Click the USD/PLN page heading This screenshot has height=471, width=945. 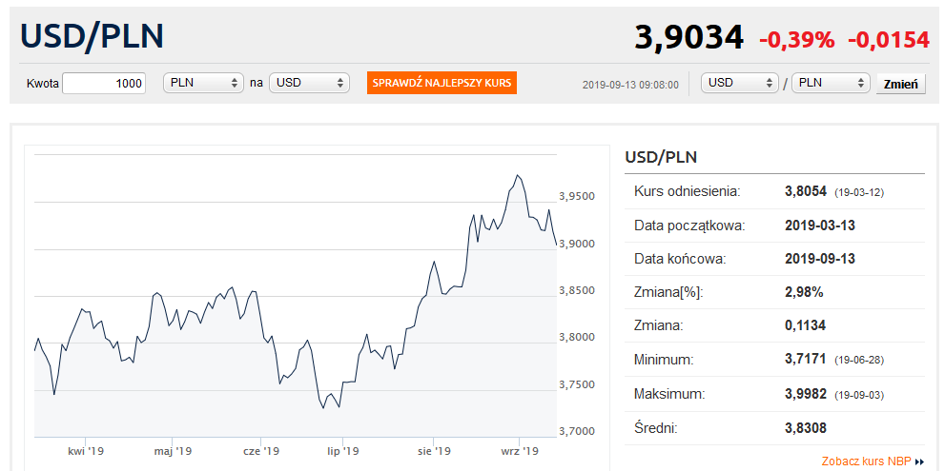[92, 36]
